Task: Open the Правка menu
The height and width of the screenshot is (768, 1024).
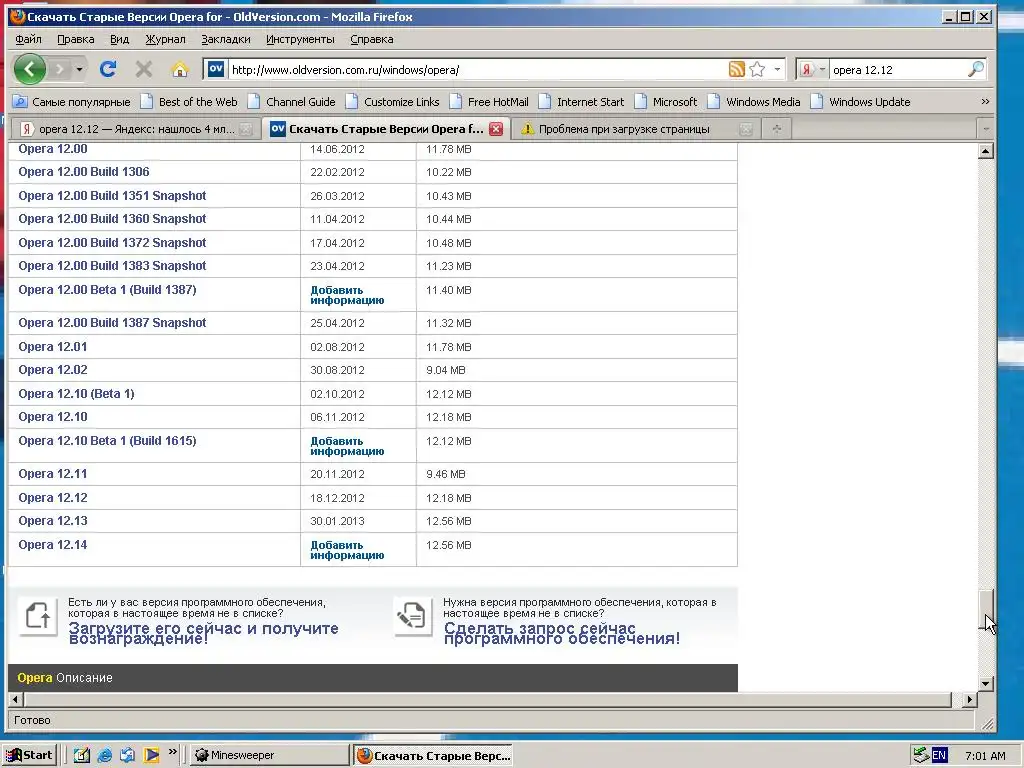Action: [x=76, y=39]
